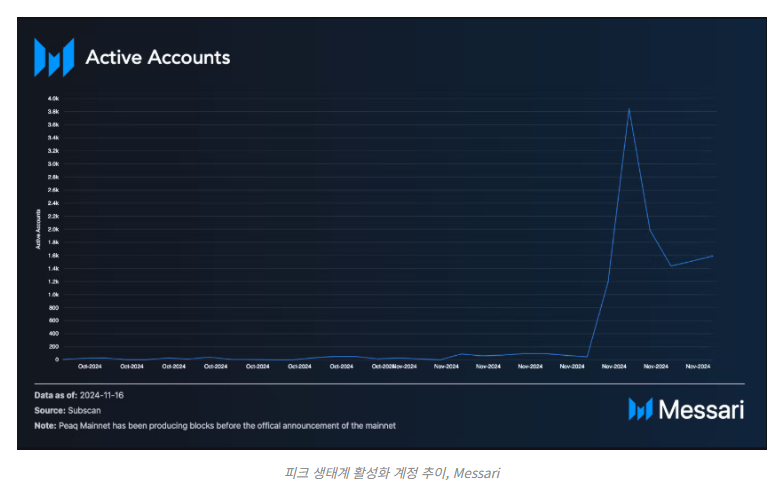Click the 2.0k tick label on the y-axis
Image resolution: width=780 pixels, height=485 pixels.
[x=53, y=229]
